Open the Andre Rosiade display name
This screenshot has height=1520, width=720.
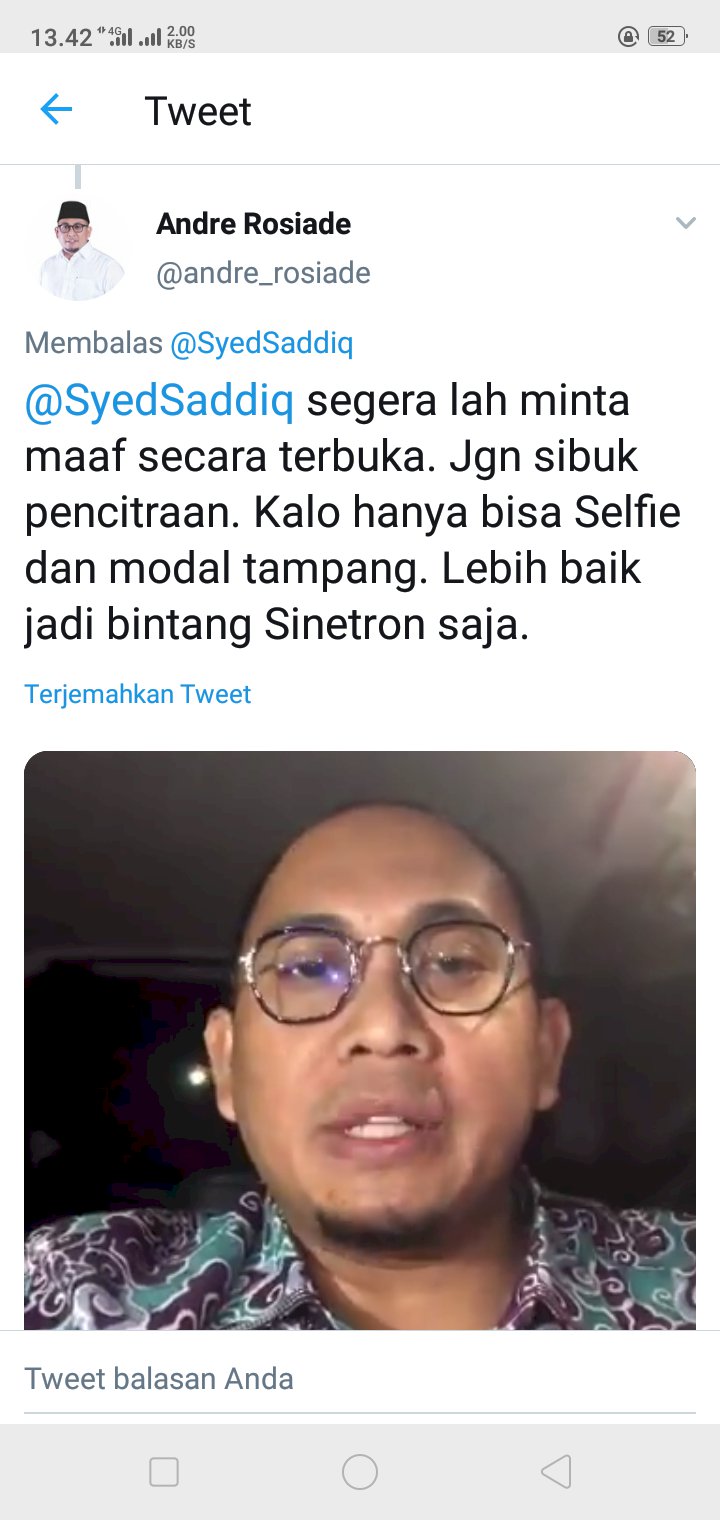[253, 224]
